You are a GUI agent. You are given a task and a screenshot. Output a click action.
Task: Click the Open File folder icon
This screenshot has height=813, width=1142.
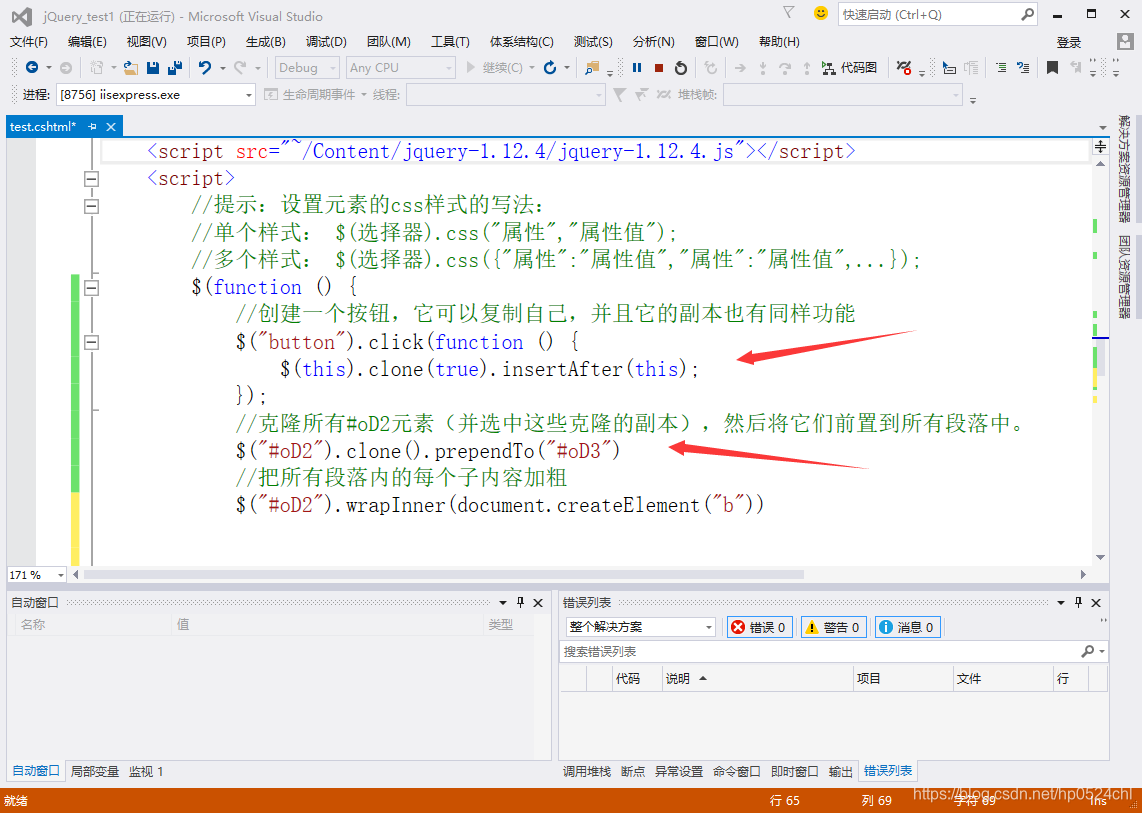coord(130,68)
